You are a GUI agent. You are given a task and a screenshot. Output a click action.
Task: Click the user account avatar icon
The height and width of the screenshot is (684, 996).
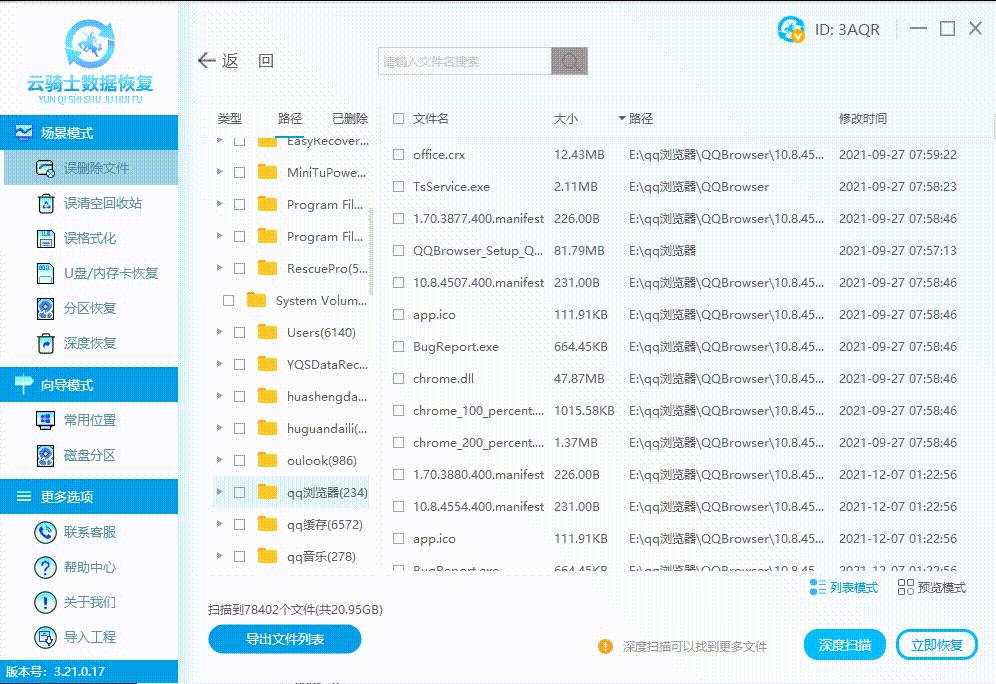(x=791, y=29)
